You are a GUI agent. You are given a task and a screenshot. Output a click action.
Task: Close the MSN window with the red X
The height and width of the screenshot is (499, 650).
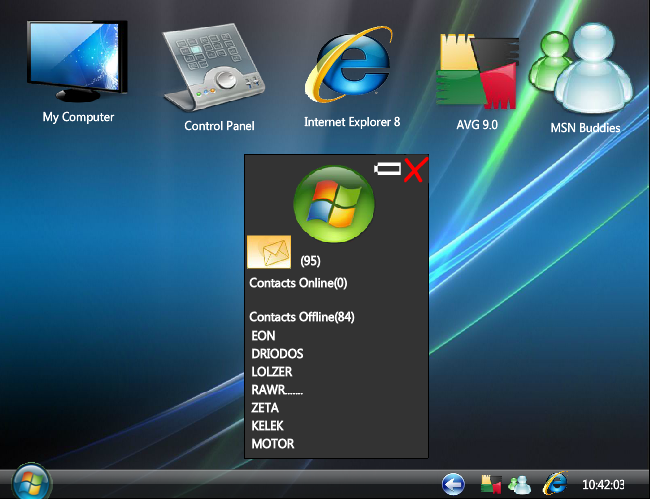pyautogui.click(x=415, y=170)
